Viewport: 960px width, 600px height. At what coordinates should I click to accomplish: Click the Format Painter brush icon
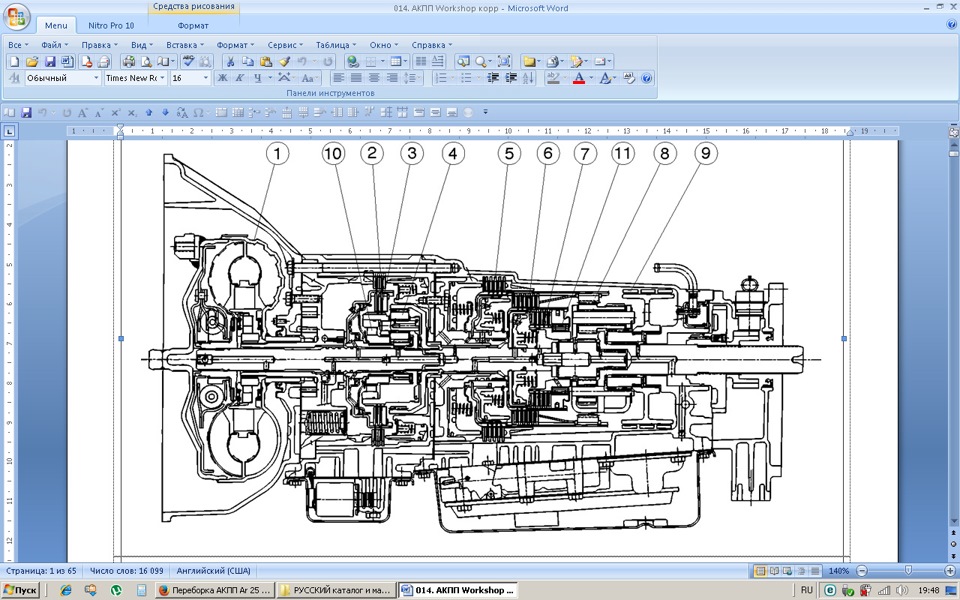point(284,62)
